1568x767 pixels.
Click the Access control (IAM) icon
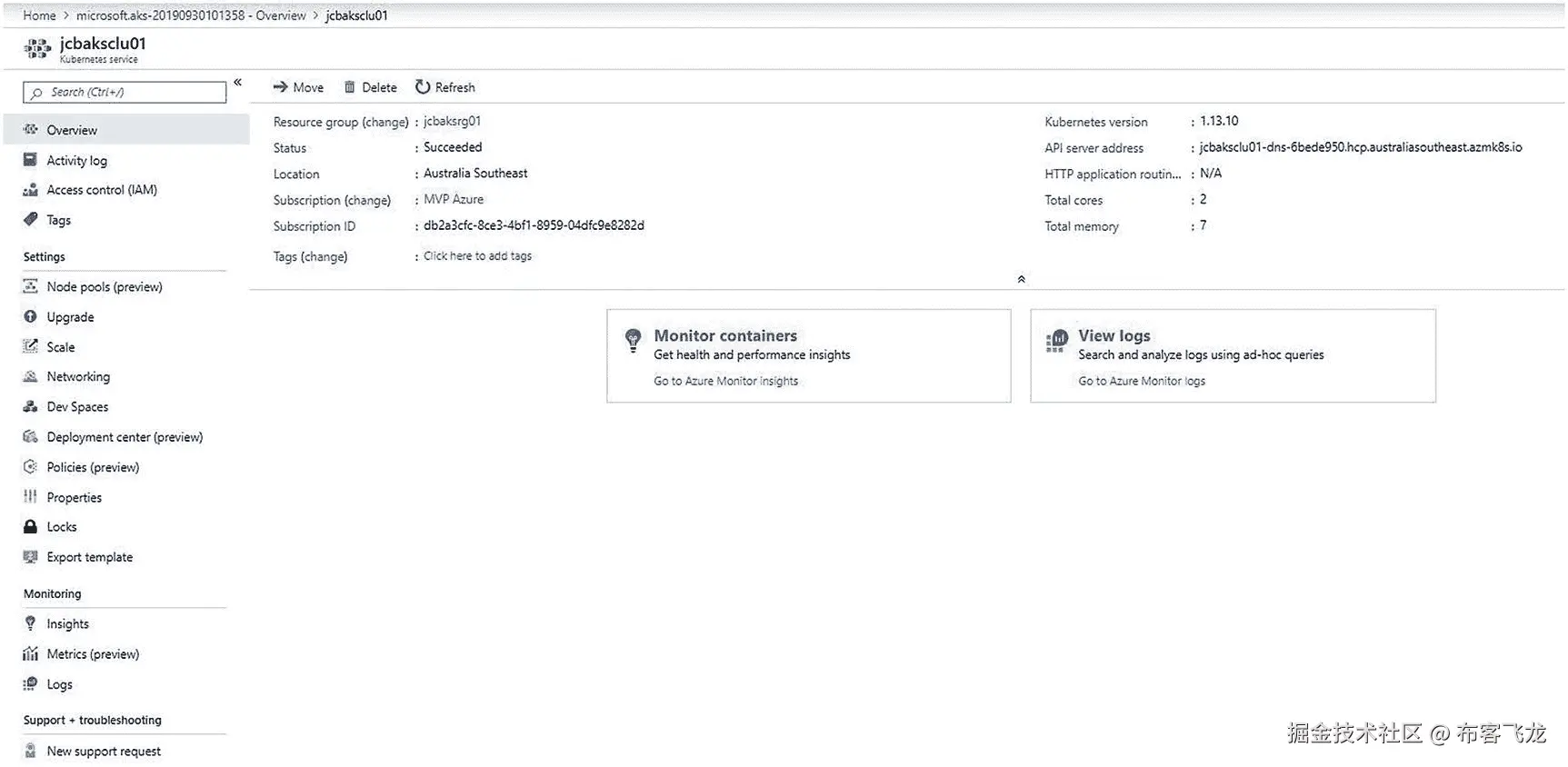tap(30, 190)
